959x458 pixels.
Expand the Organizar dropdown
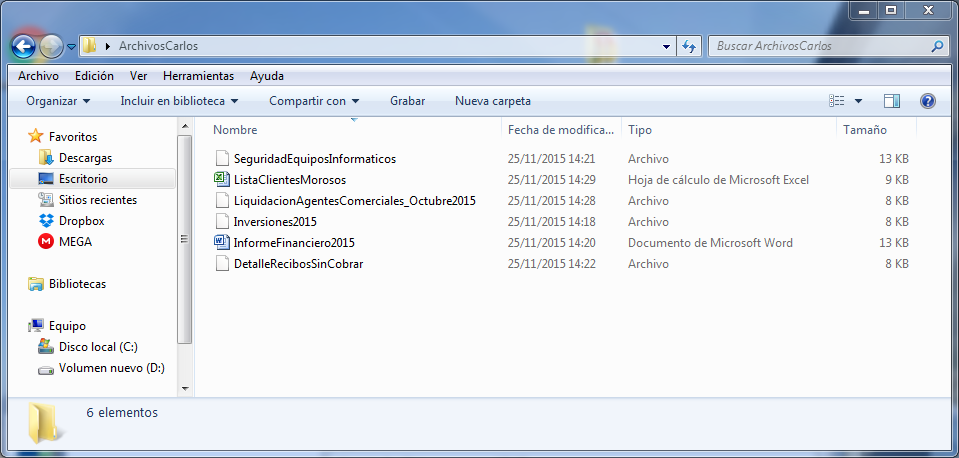[58, 101]
